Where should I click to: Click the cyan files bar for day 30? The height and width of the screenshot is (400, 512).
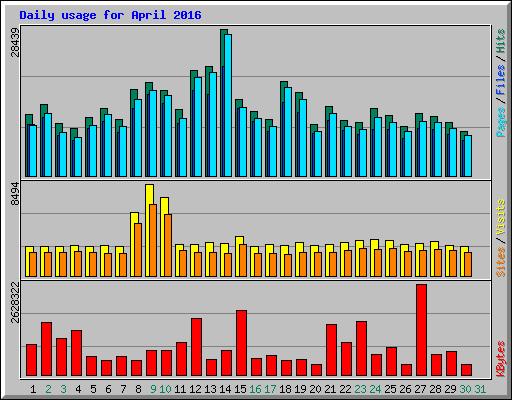(x=468, y=156)
